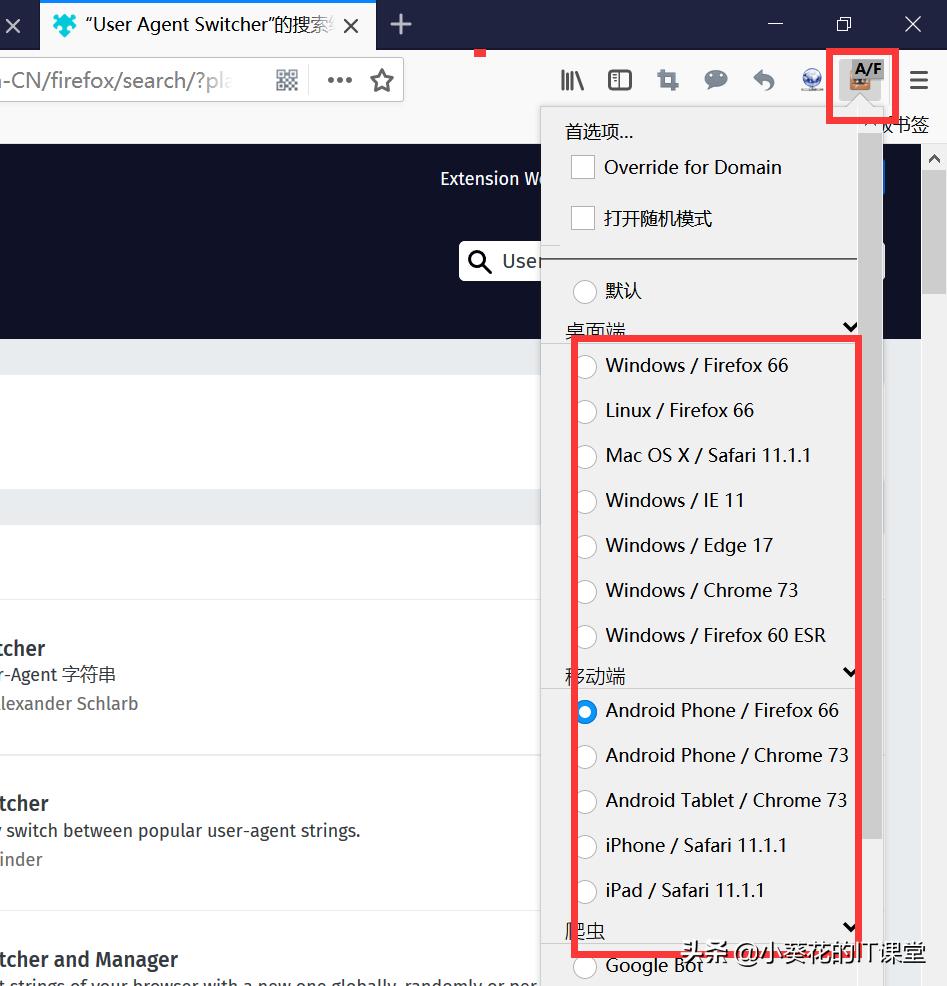Choose Windows / IE 11 user agent
This screenshot has width=947, height=986.
pyautogui.click(x=587, y=501)
